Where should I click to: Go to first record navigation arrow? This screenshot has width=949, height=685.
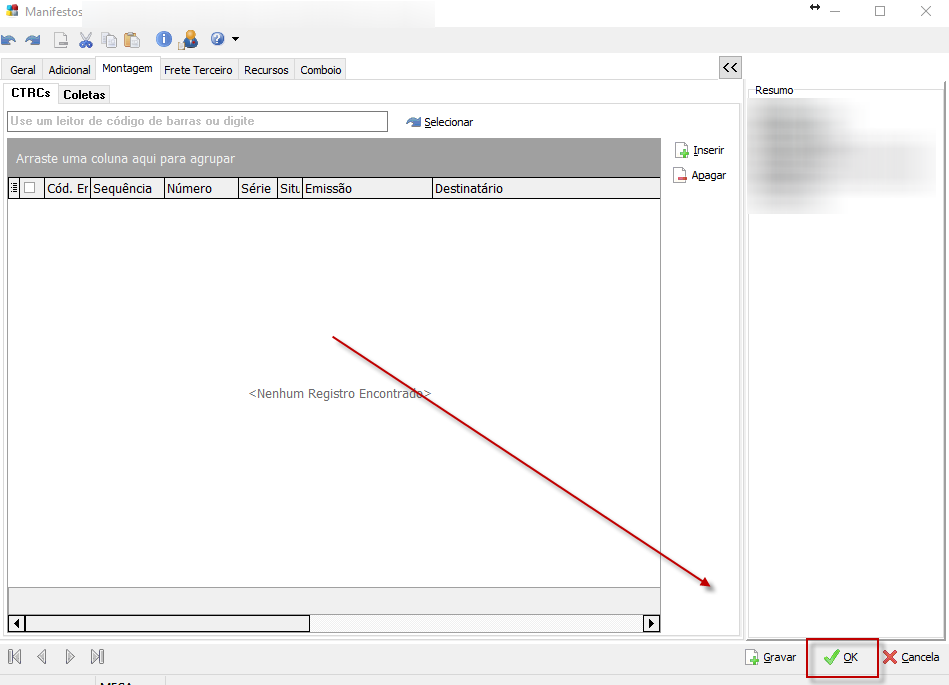pos(15,657)
